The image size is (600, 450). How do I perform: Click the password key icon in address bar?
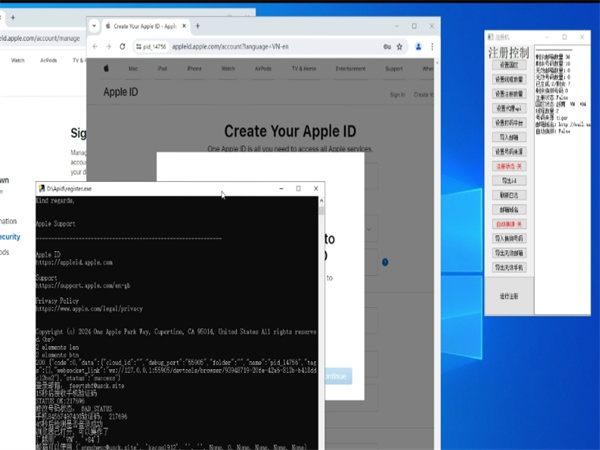pos(386,46)
